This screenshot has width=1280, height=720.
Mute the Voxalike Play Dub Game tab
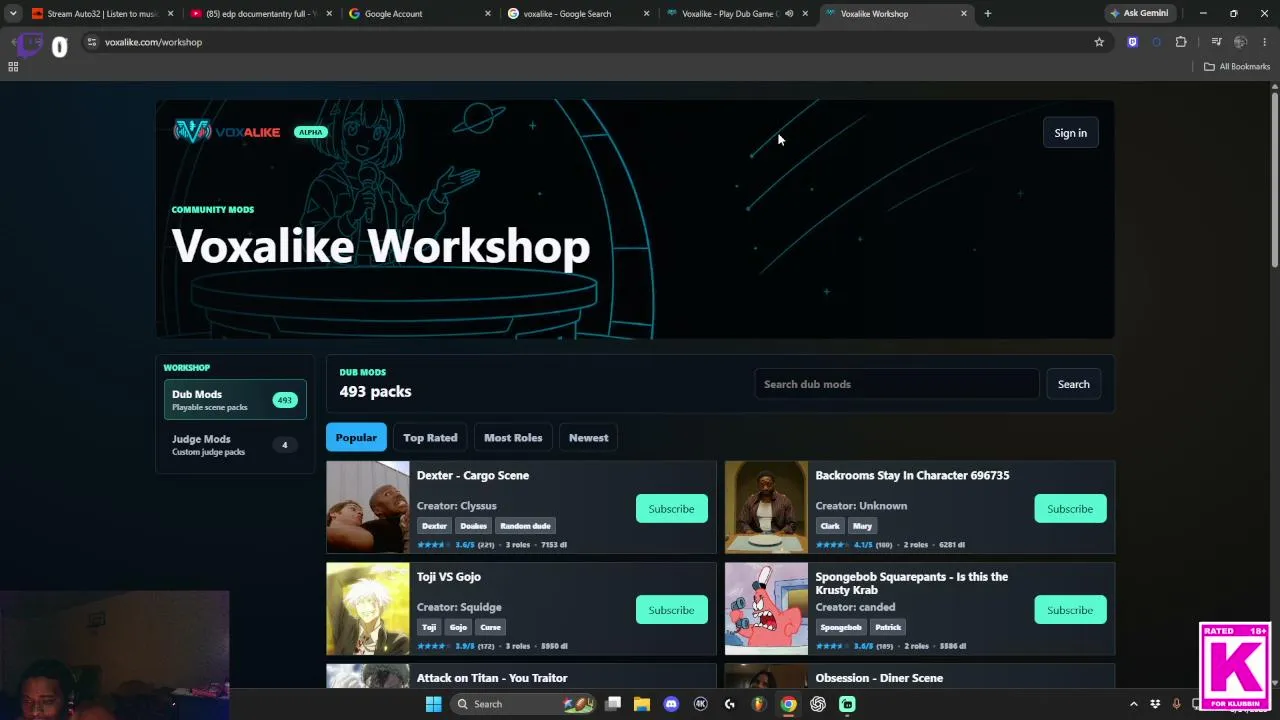click(x=789, y=14)
